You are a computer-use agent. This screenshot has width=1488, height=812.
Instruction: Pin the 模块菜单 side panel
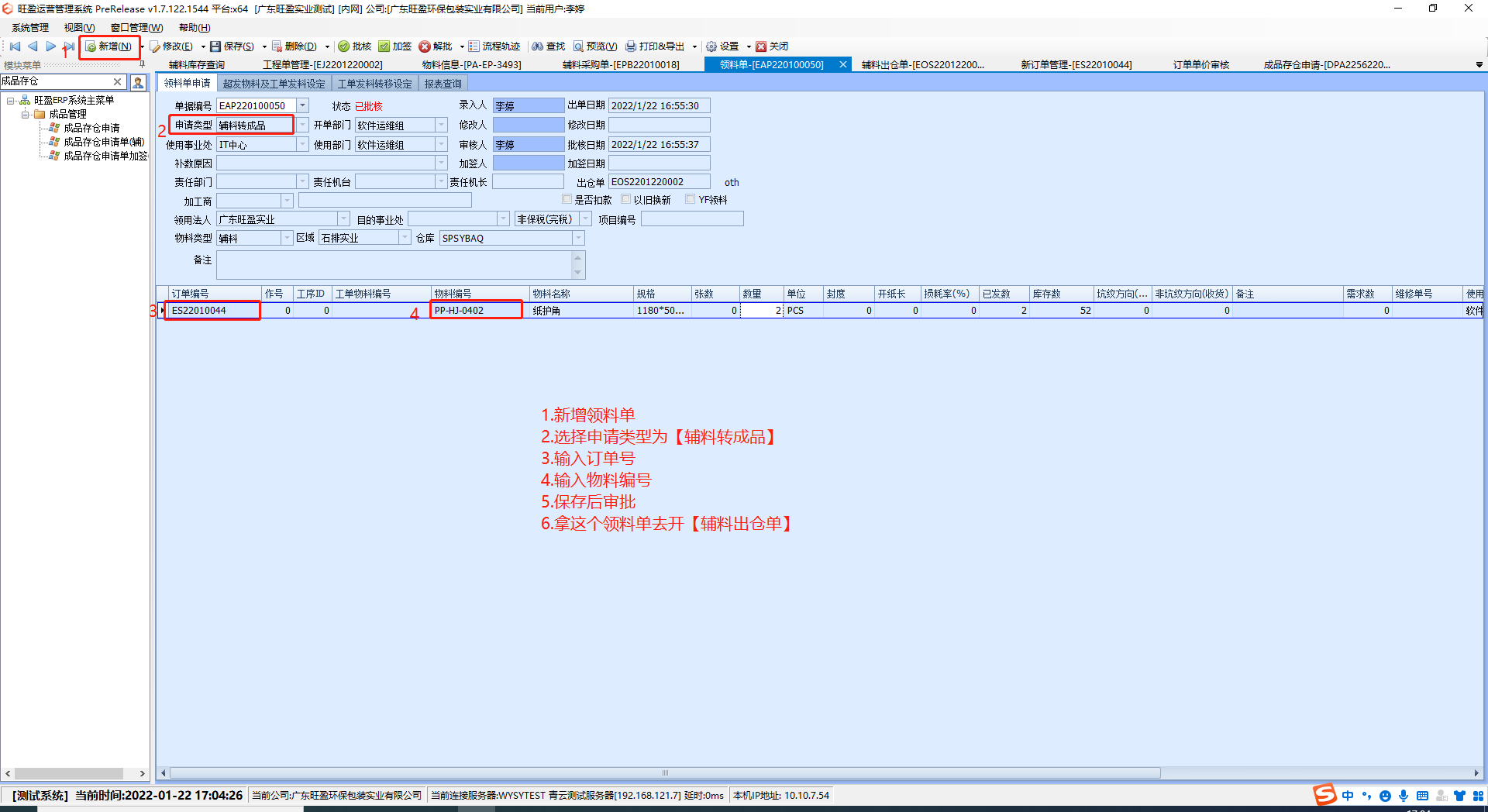point(142,64)
